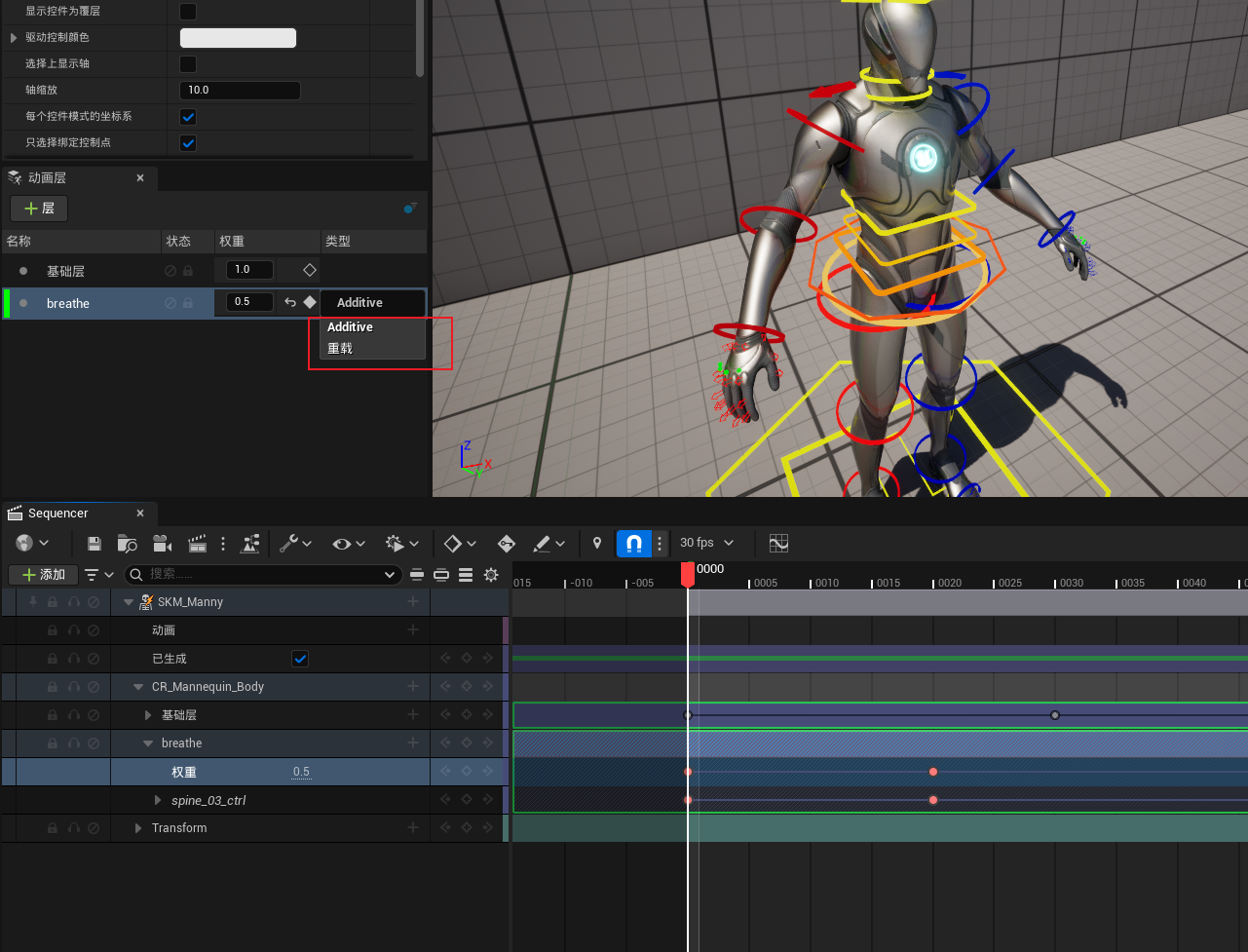Collapse the breathe track in Sequencer
Image resolution: width=1248 pixels, height=952 pixels.
pyautogui.click(x=148, y=743)
